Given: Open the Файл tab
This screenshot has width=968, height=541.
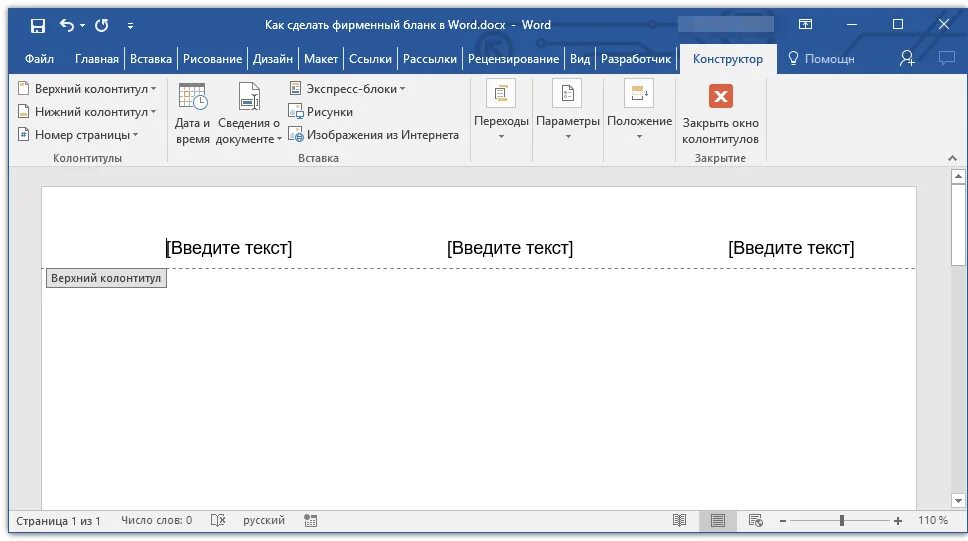Looking at the screenshot, I should coord(39,59).
